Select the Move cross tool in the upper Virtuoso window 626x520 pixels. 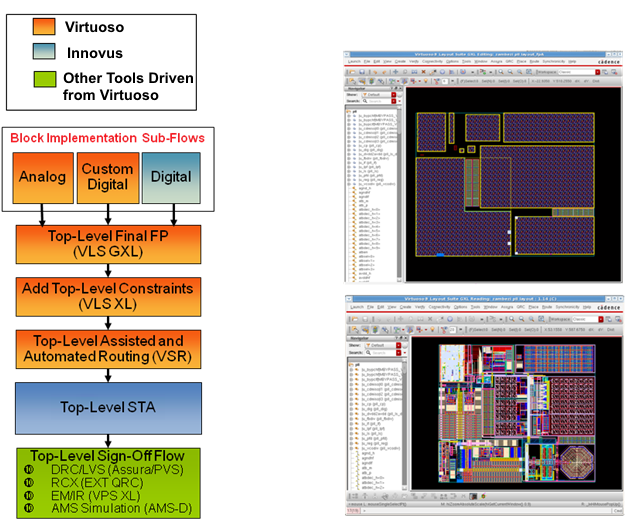point(396,72)
